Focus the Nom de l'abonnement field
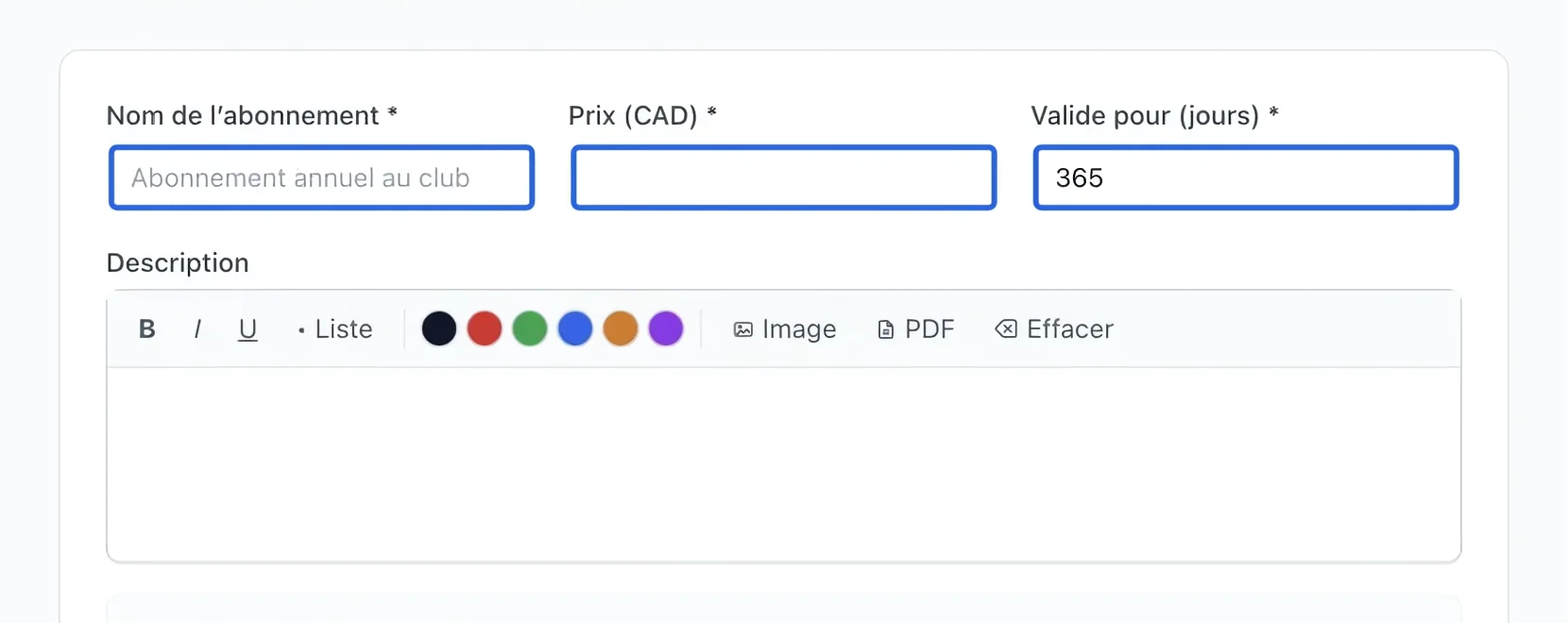The image size is (1568, 623). click(322, 177)
